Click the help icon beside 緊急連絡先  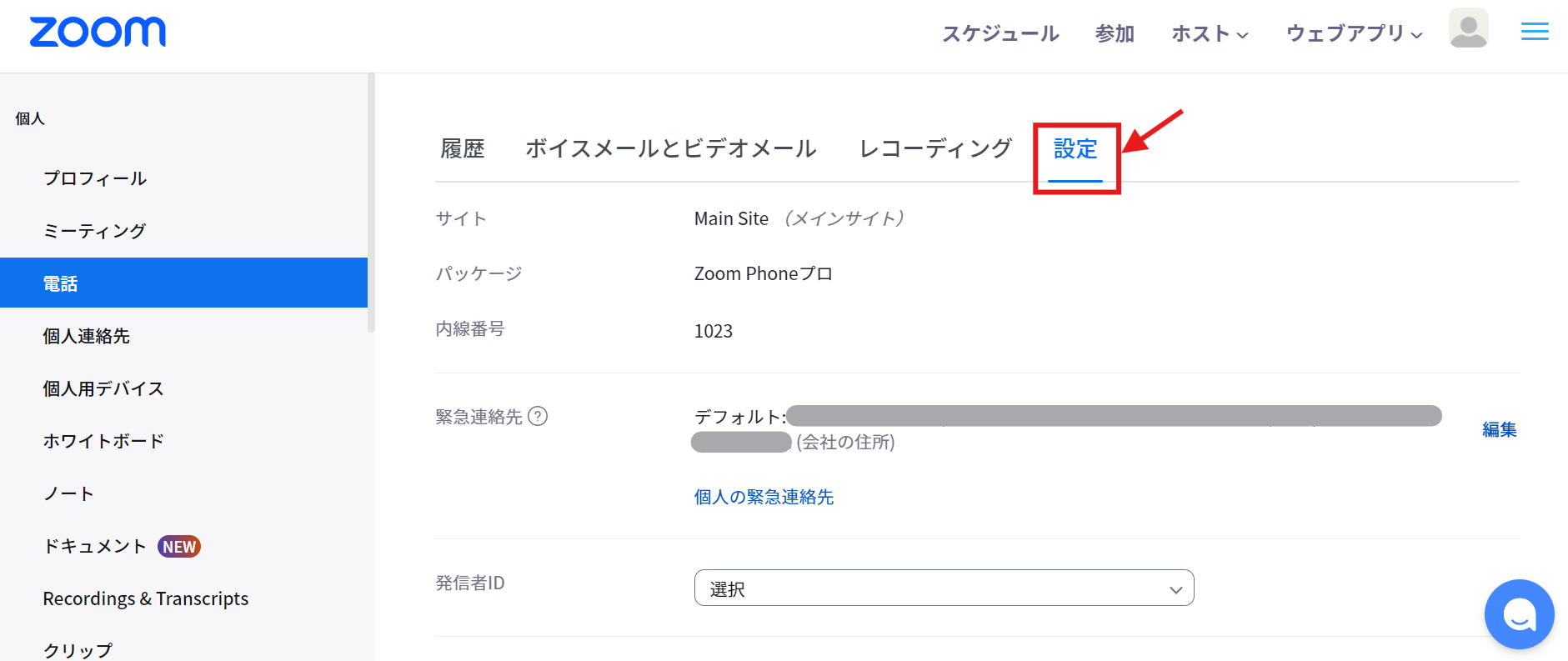coord(539,416)
